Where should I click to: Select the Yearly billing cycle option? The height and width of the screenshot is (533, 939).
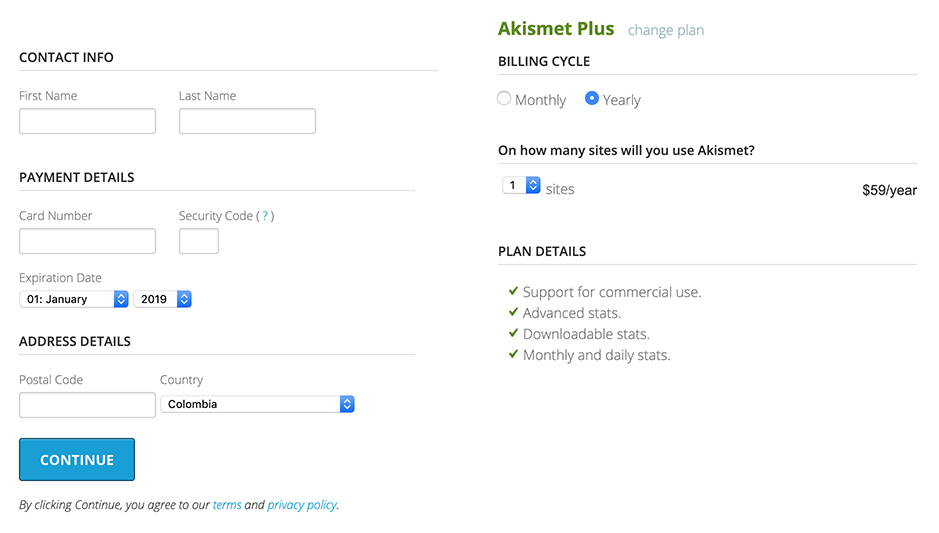tap(592, 98)
